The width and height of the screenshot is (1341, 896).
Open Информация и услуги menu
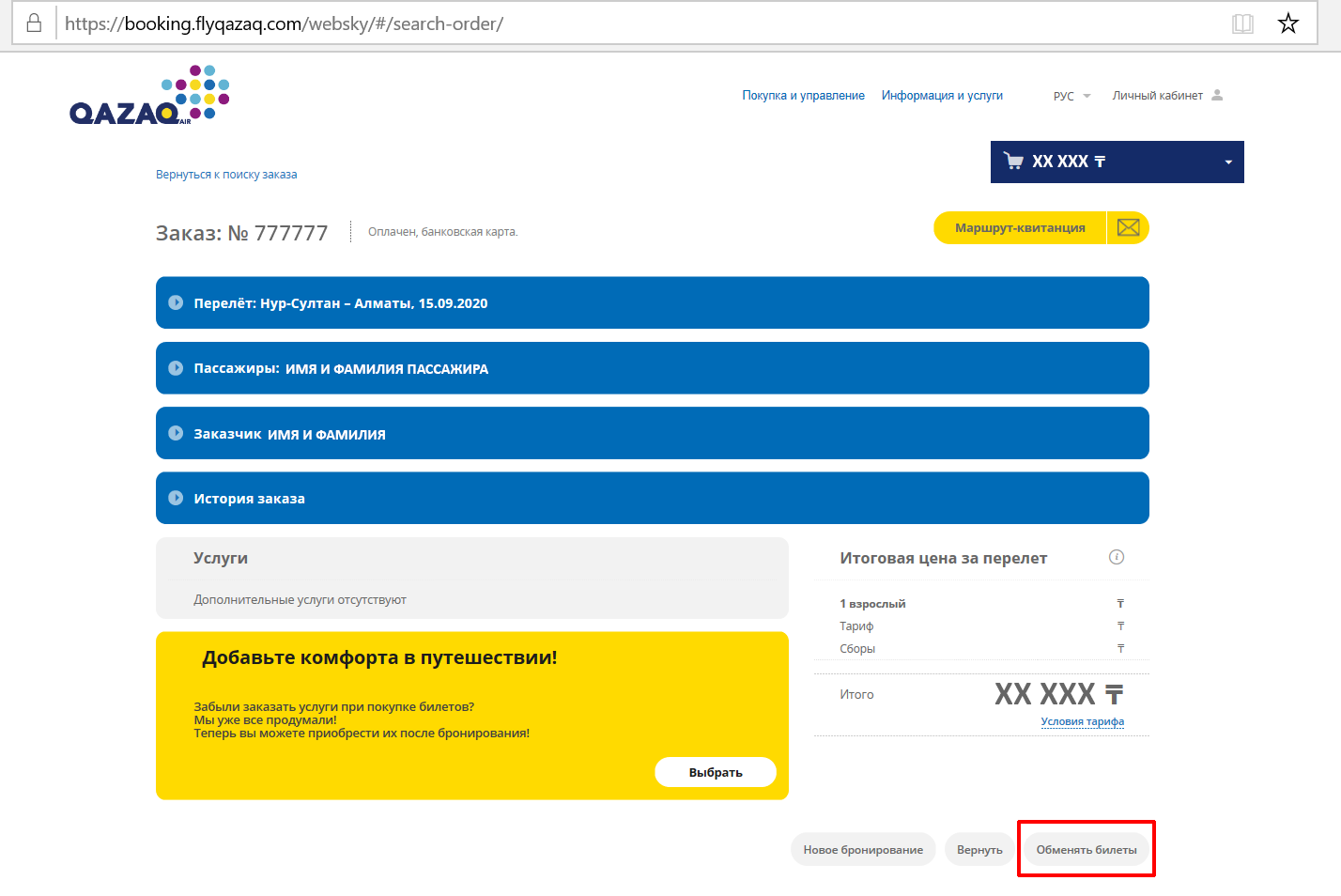942,96
